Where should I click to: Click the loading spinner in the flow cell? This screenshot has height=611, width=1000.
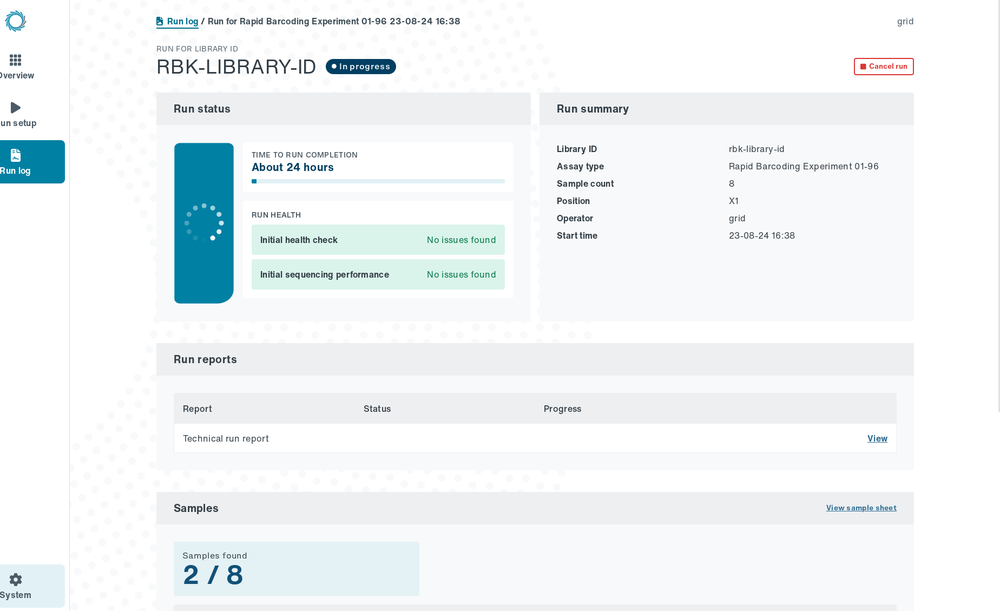[x=204, y=222]
